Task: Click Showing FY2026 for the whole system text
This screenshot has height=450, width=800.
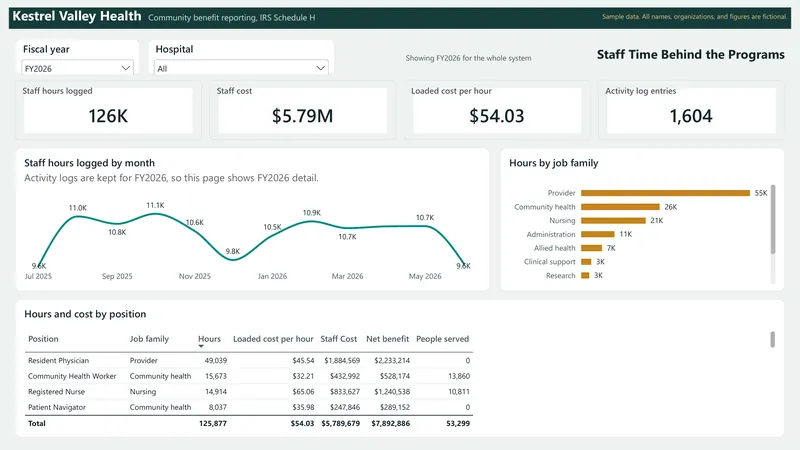Action: click(x=468, y=58)
